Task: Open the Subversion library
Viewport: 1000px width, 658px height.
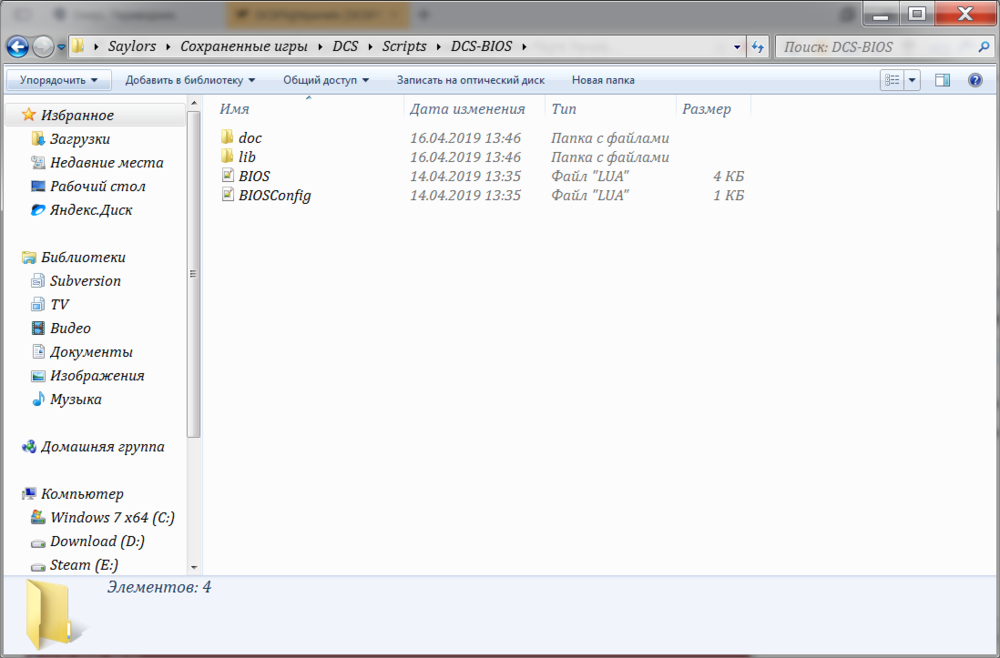Action: (x=85, y=281)
